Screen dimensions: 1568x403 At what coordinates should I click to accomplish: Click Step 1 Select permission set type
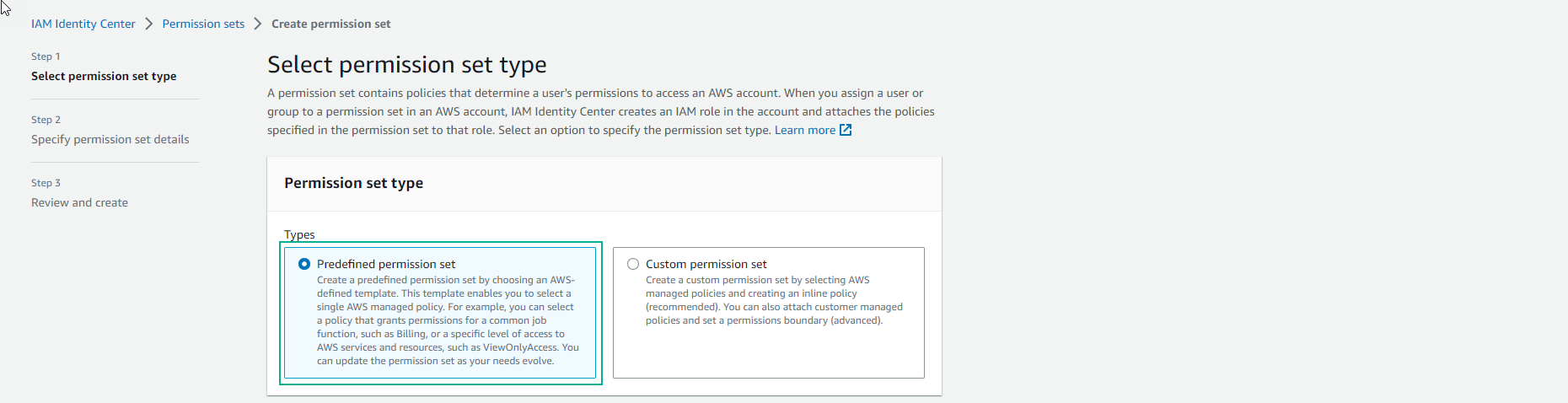(x=104, y=76)
